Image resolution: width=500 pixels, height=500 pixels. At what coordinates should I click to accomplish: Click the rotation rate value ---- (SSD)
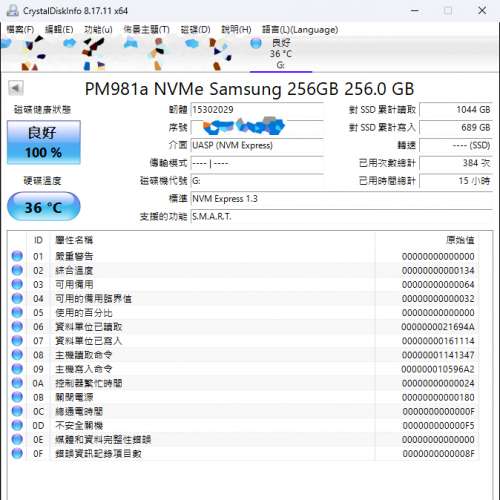click(456, 145)
